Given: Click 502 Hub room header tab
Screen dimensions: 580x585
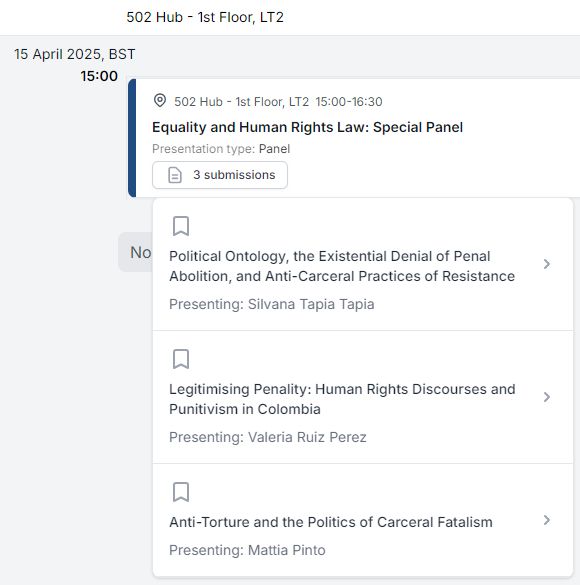Looking at the screenshot, I should tap(205, 17).
